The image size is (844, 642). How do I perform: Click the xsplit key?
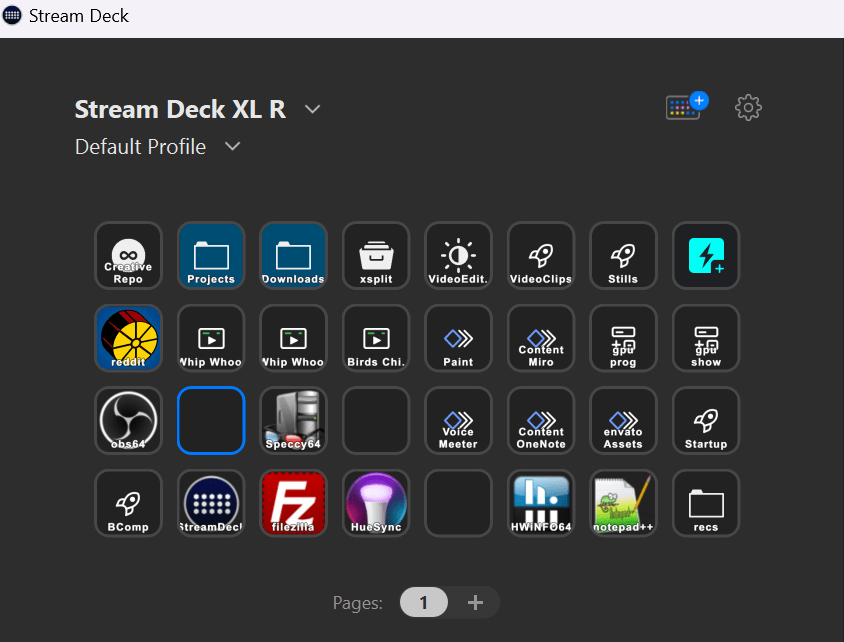click(x=376, y=256)
